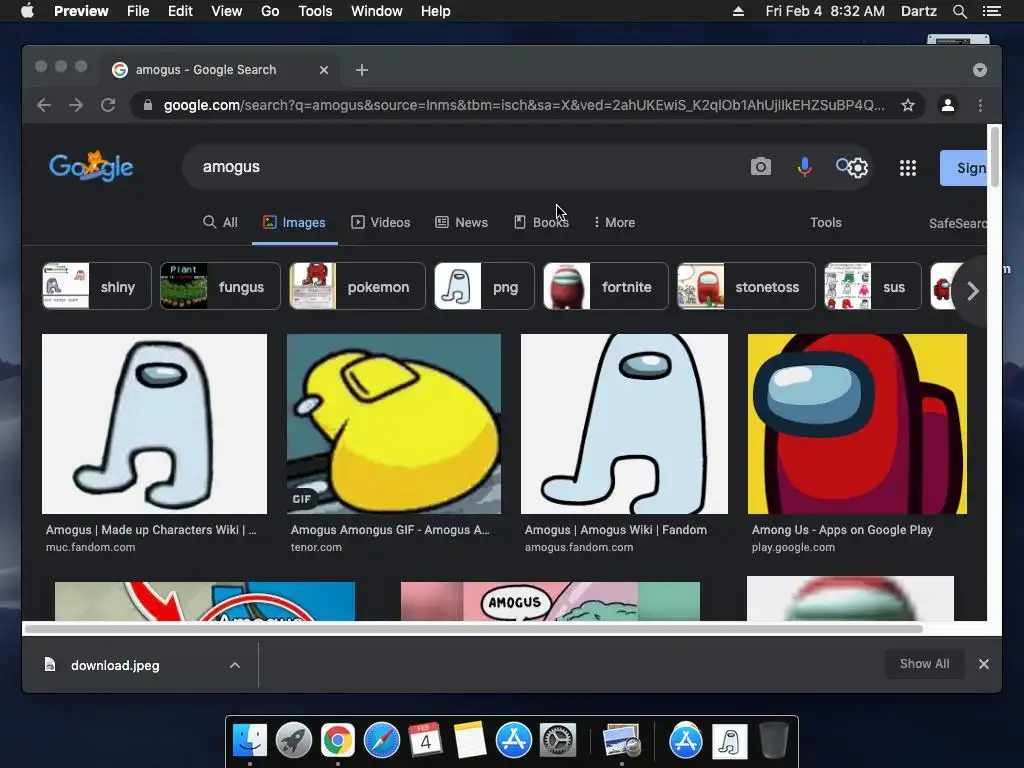Click the browser back arrow
Image resolution: width=1024 pixels, height=768 pixels.
(44, 105)
